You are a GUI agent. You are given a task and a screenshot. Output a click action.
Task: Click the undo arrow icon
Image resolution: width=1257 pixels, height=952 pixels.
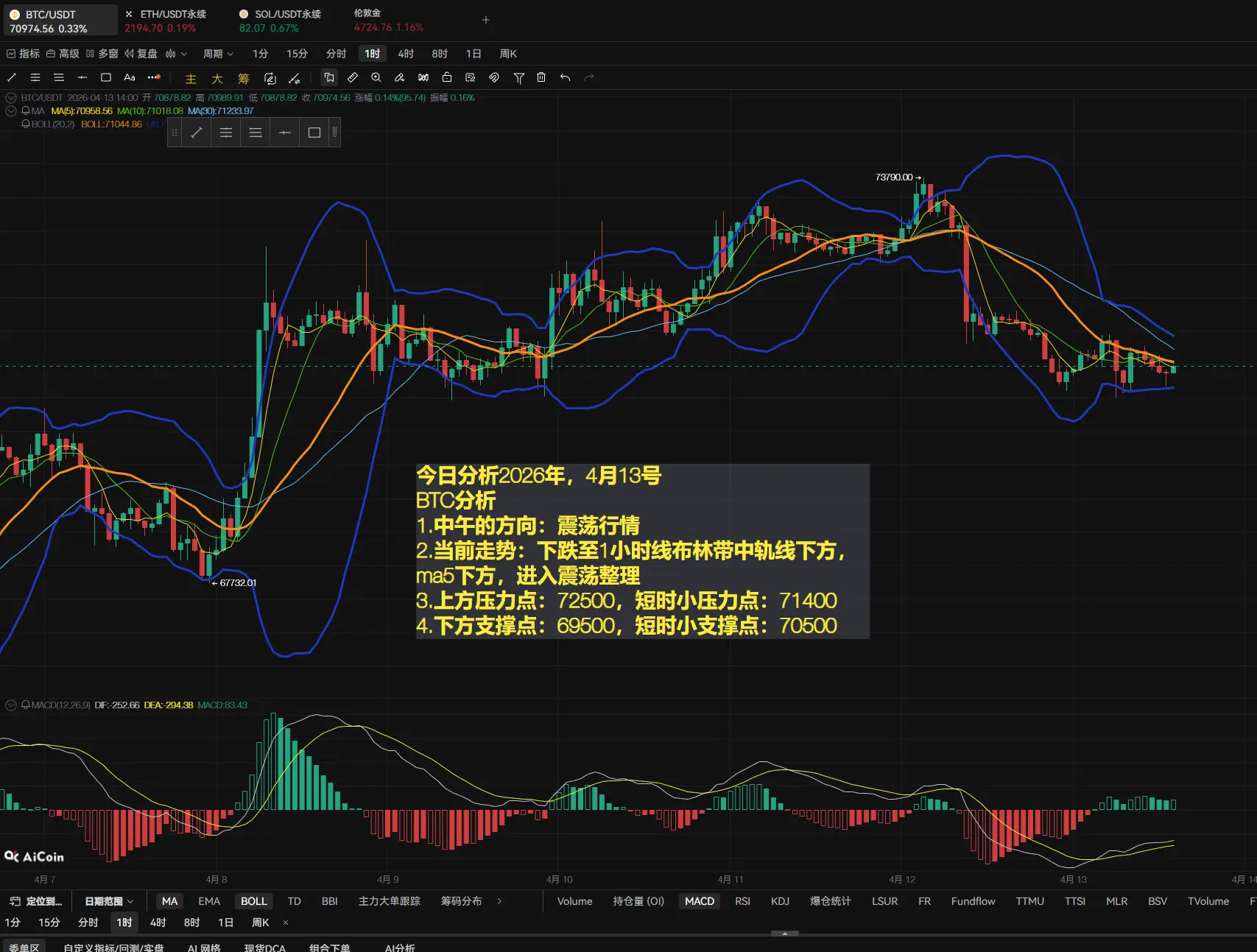565,77
